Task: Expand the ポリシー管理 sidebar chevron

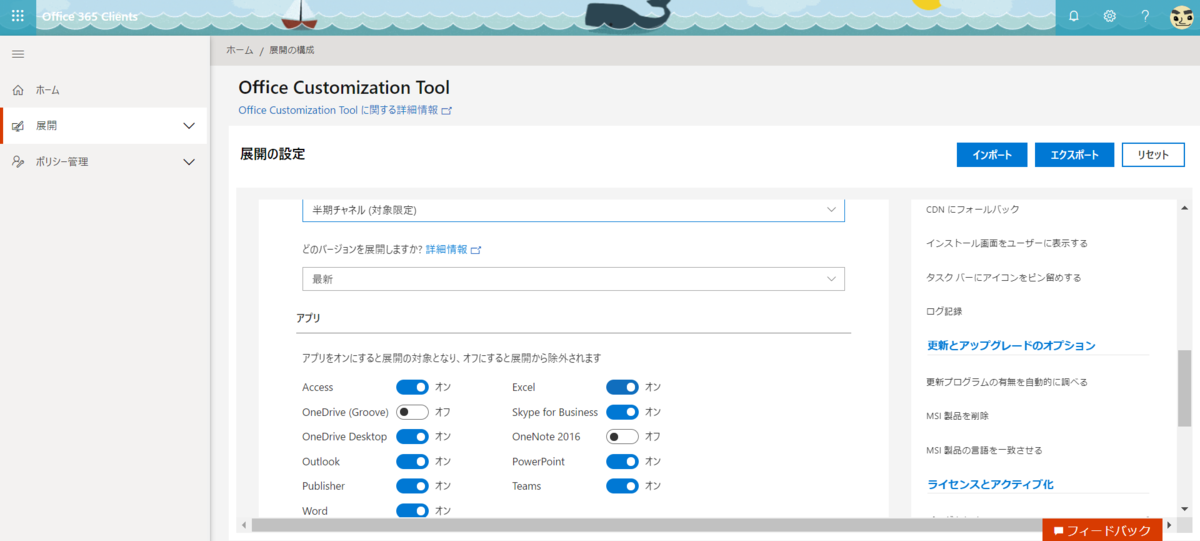Action: point(189,162)
